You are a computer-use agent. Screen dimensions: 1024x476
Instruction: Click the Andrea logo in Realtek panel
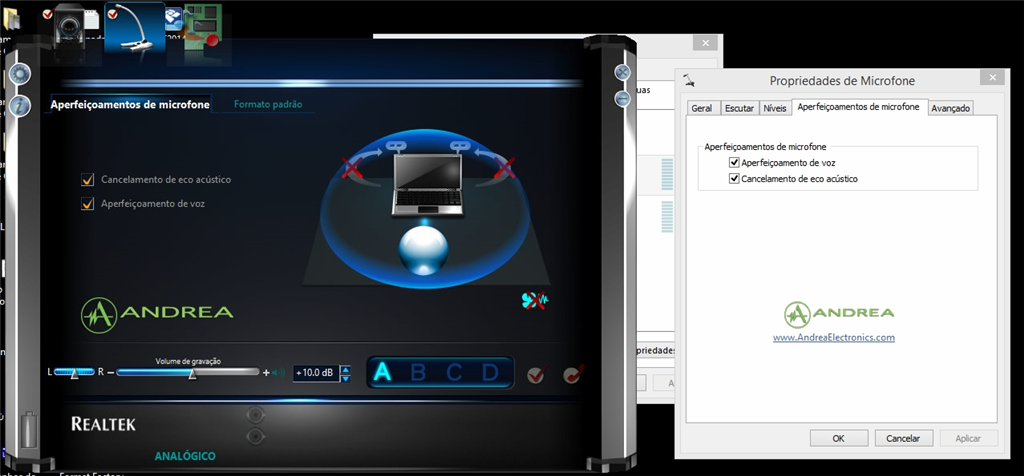click(x=157, y=315)
